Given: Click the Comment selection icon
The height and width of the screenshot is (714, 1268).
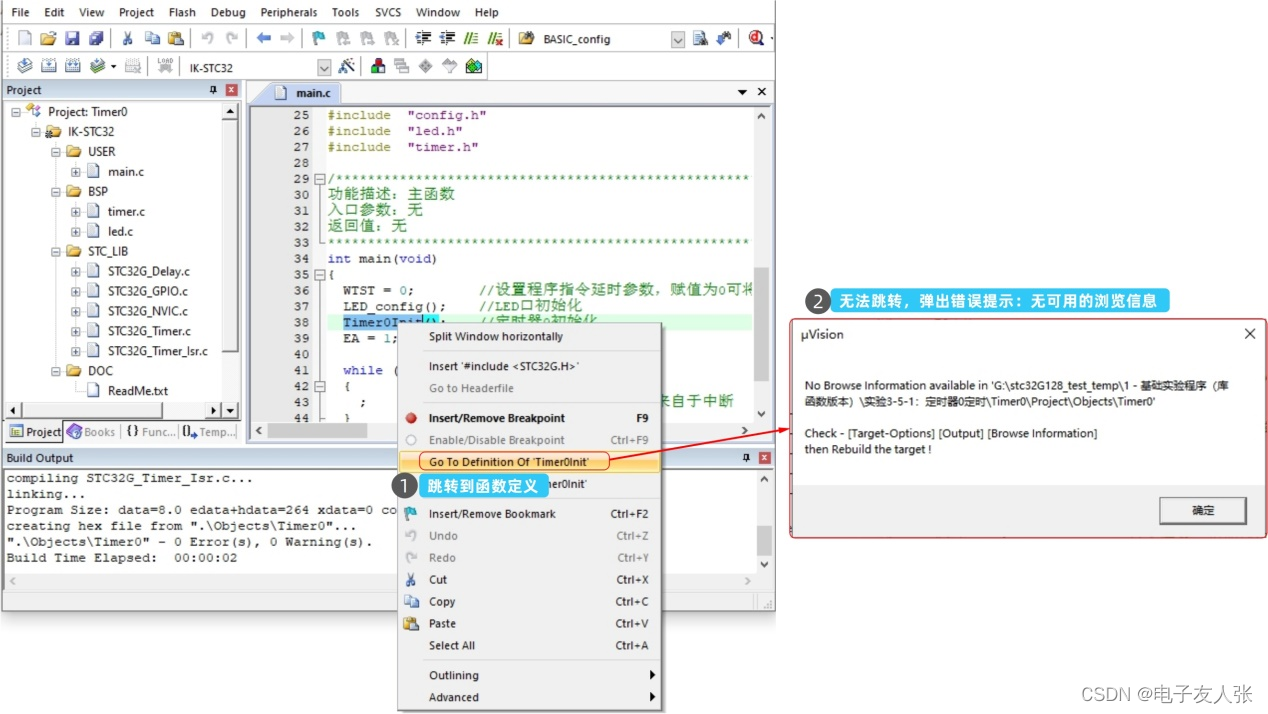Looking at the screenshot, I should pyautogui.click(x=471, y=38).
